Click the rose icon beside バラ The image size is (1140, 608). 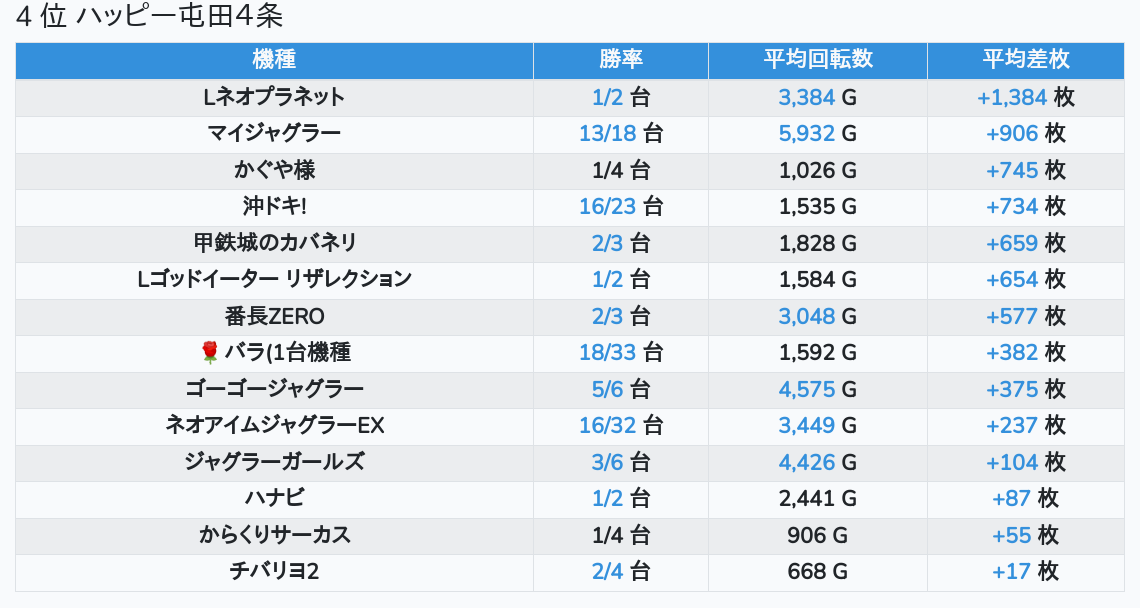coord(210,352)
